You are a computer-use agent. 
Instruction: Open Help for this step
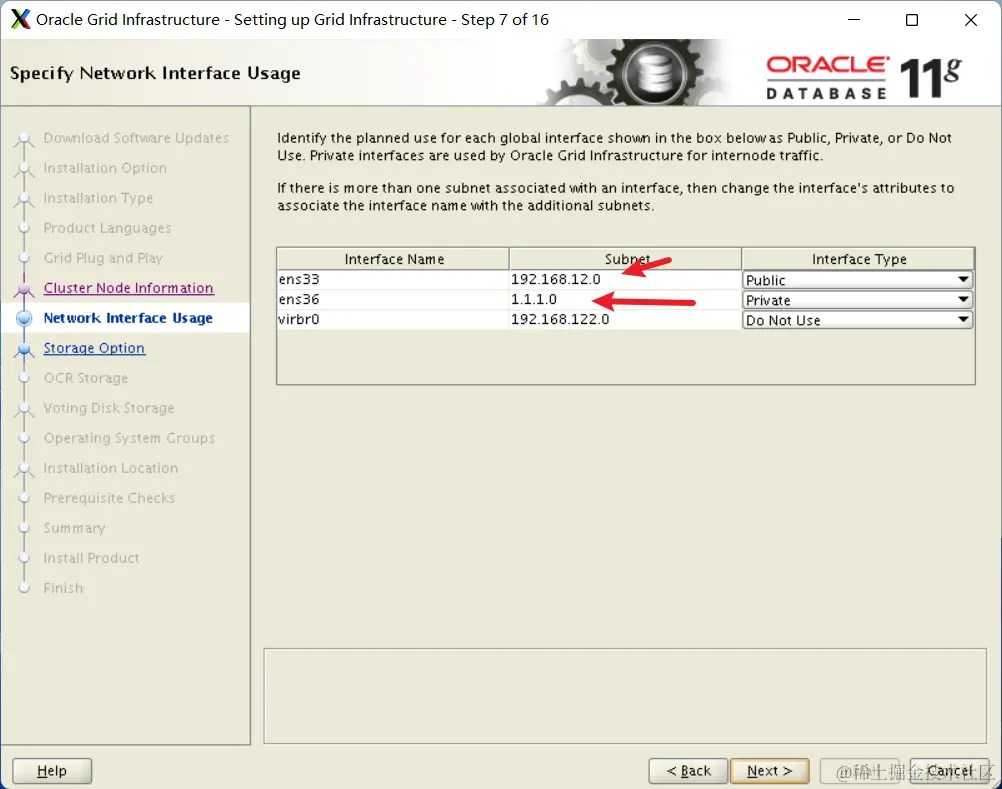tap(52, 770)
